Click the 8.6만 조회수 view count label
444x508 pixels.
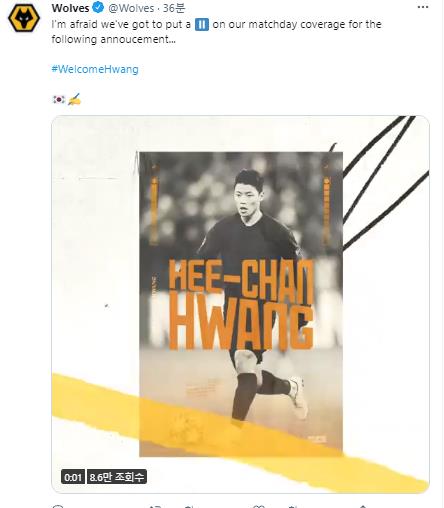pos(117,477)
